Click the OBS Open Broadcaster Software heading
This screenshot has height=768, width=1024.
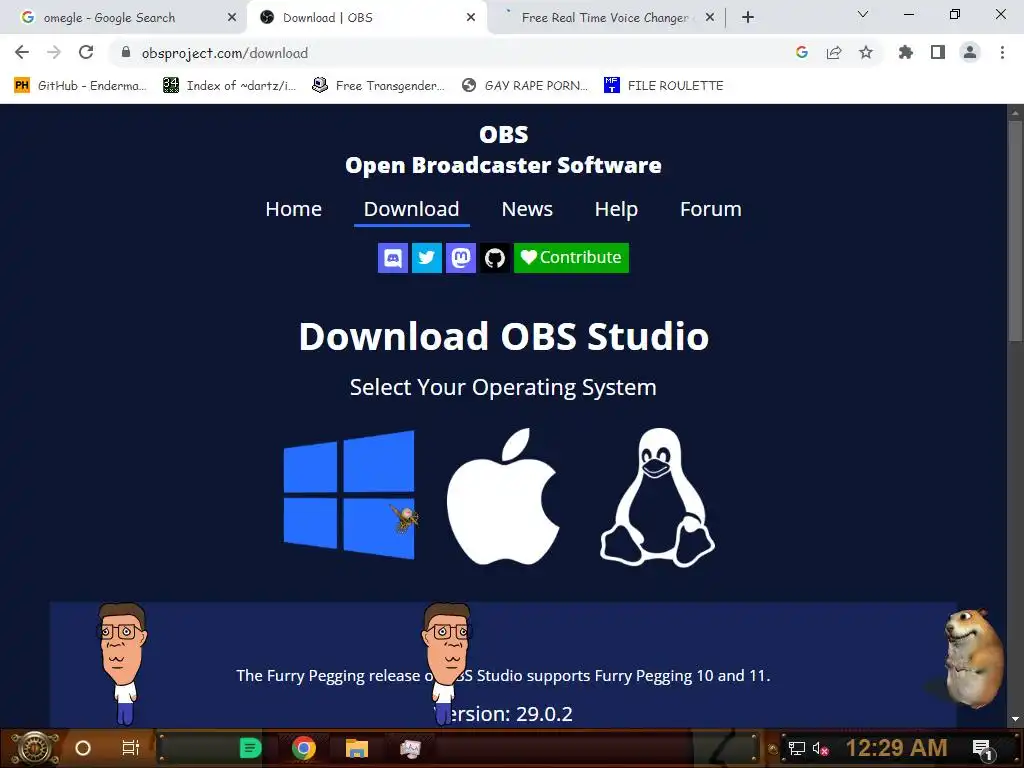point(504,150)
